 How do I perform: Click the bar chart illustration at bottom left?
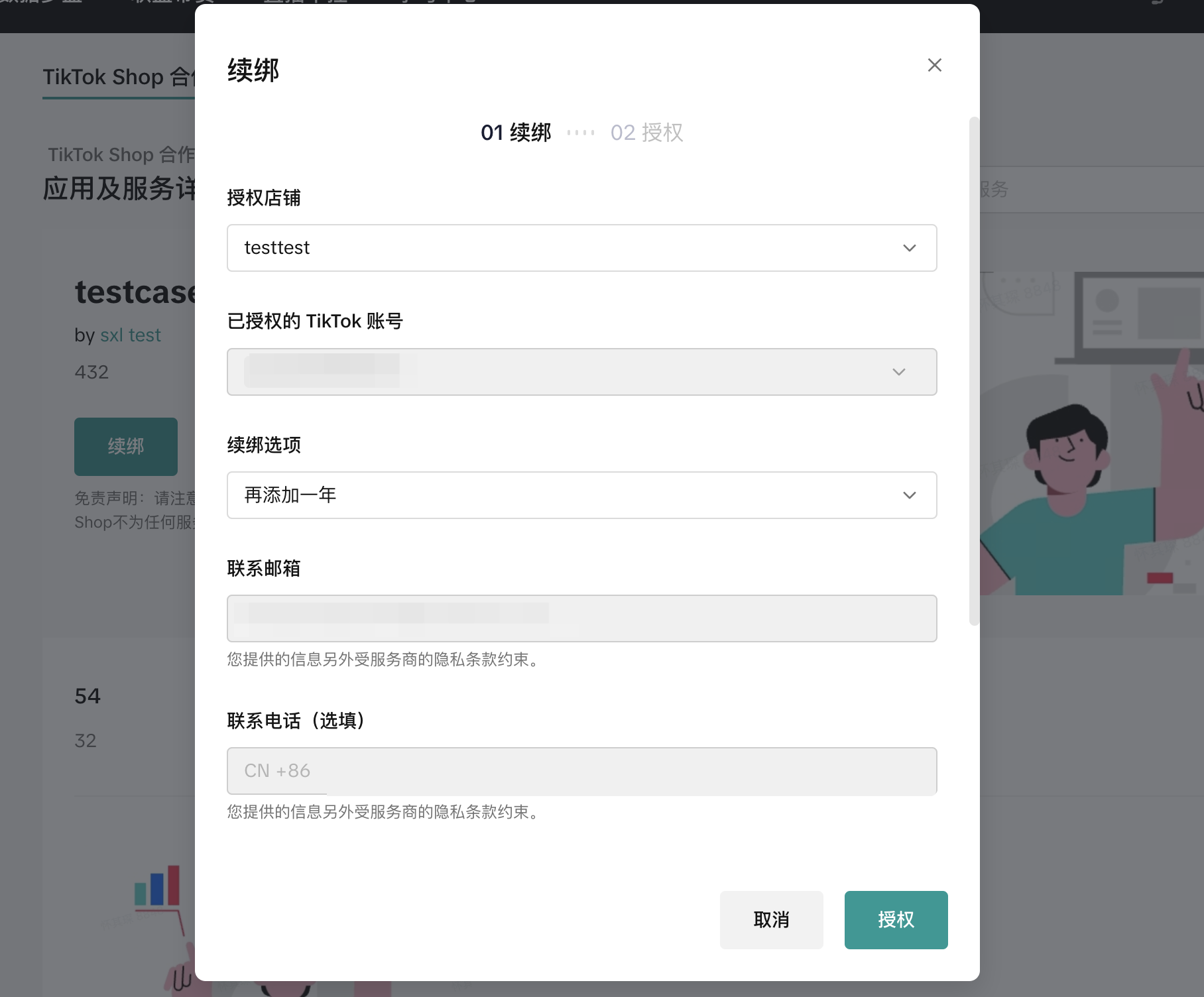click(158, 887)
